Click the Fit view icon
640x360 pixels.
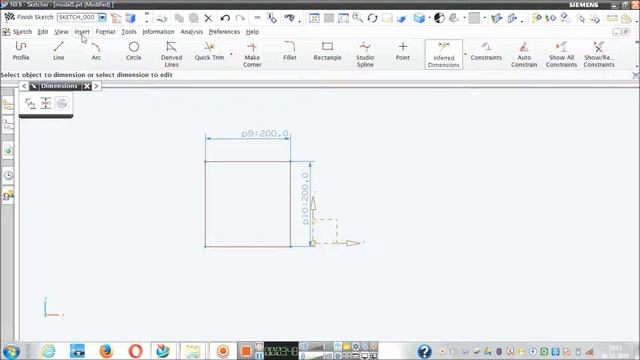click(314, 18)
